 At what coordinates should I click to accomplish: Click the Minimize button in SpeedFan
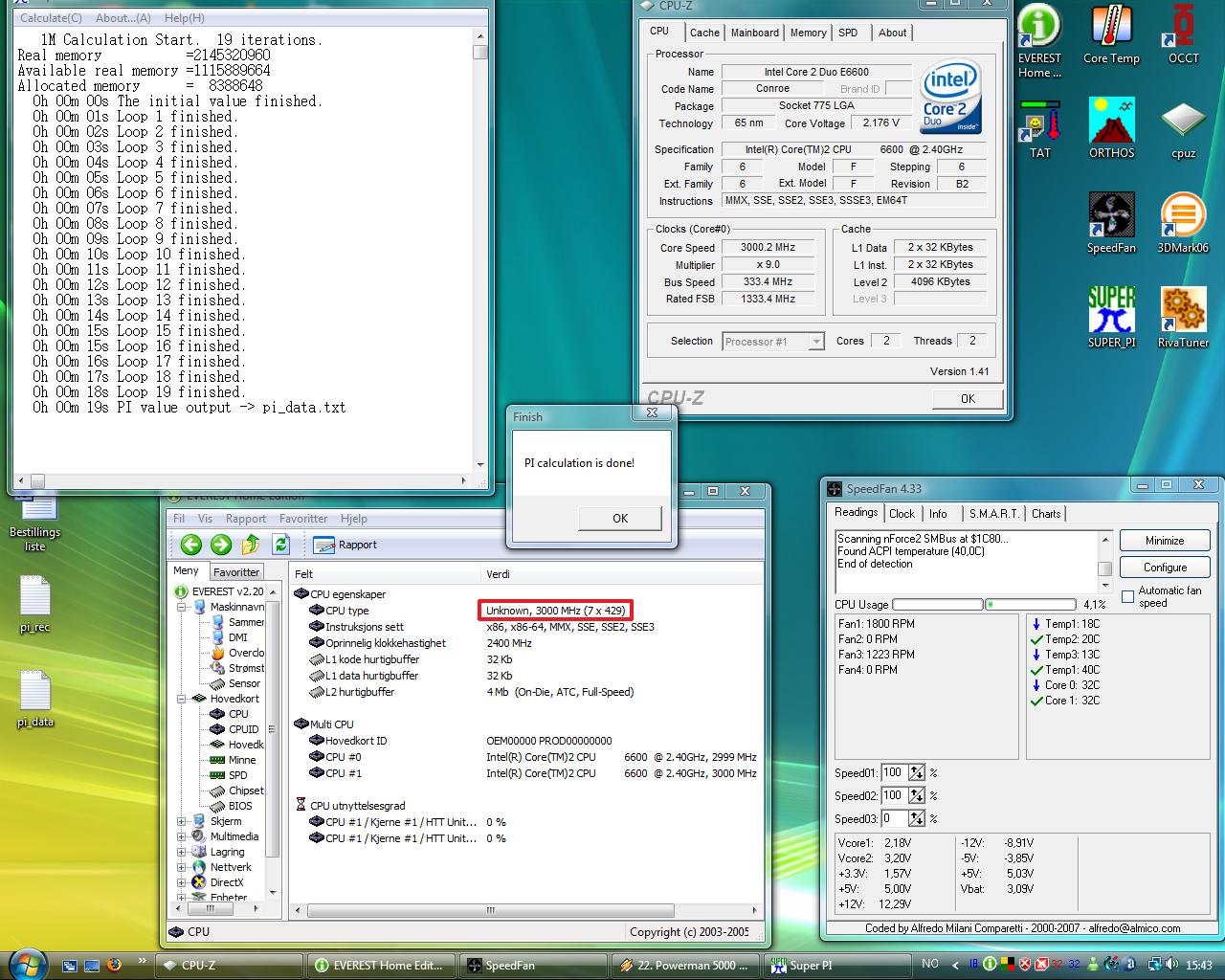click(1165, 541)
